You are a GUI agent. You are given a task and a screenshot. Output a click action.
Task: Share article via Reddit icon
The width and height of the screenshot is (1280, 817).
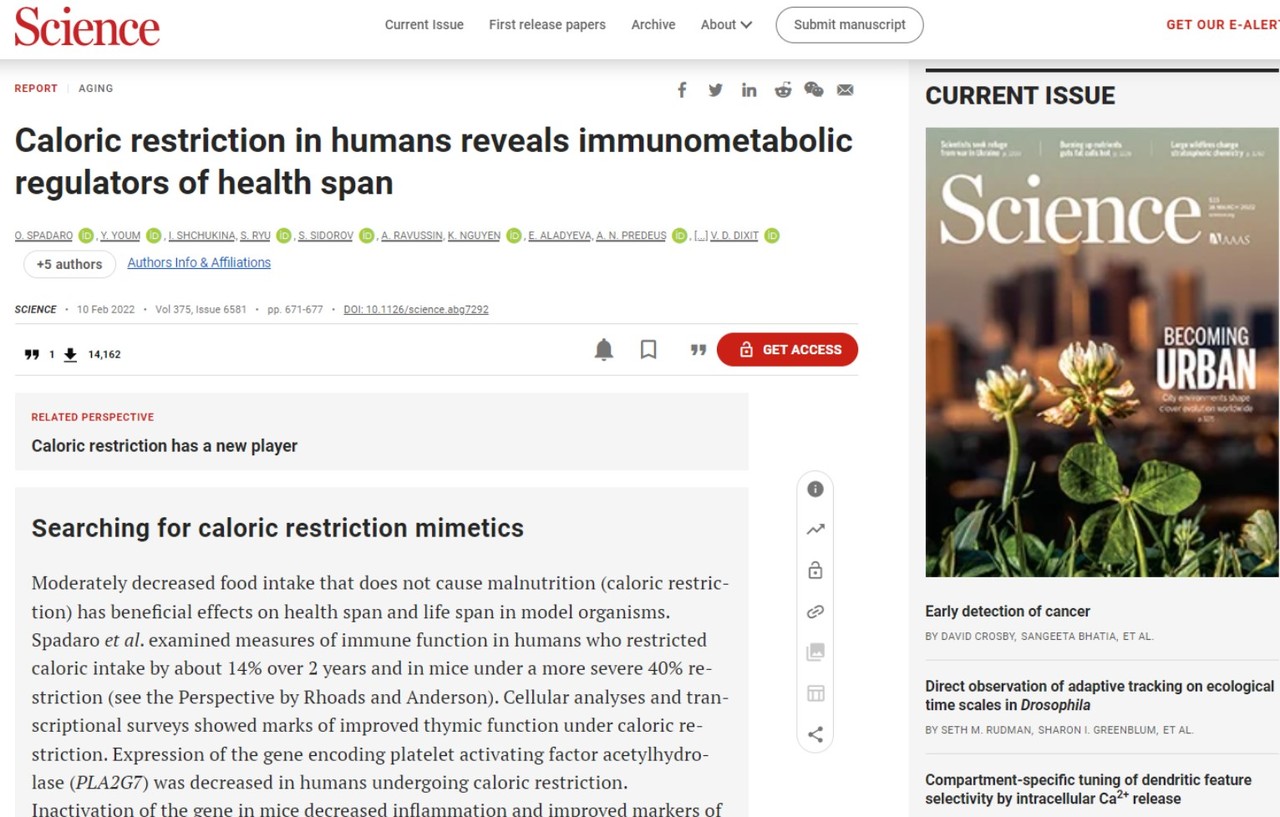(x=782, y=90)
